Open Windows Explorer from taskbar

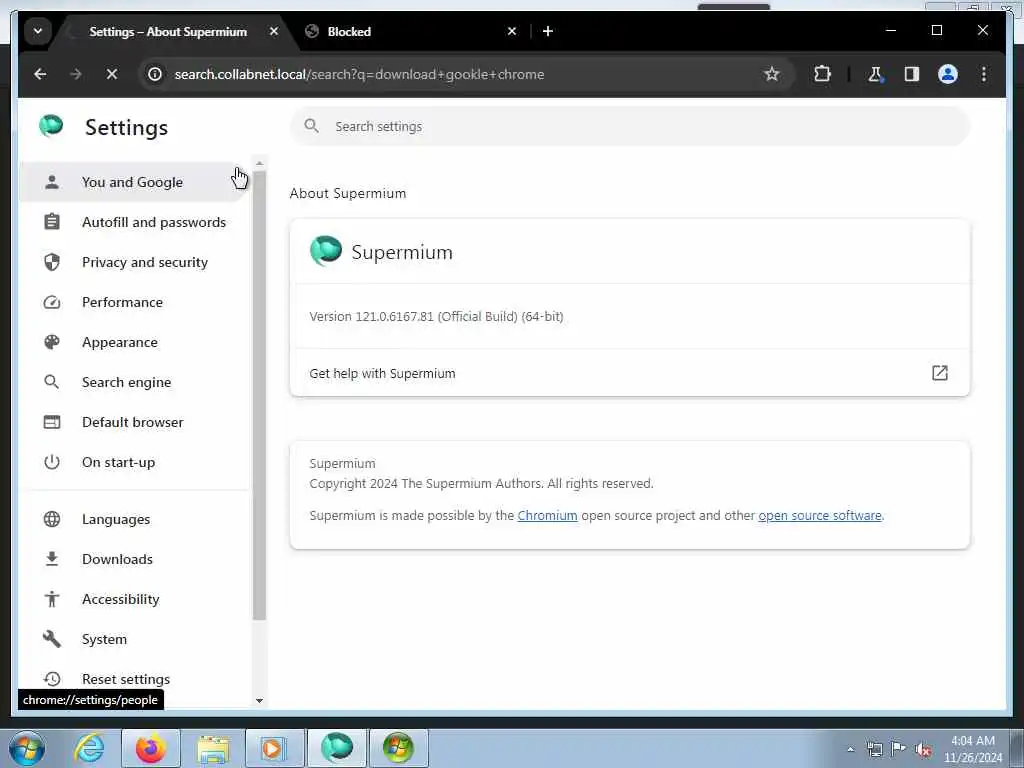[x=213, y=748]
